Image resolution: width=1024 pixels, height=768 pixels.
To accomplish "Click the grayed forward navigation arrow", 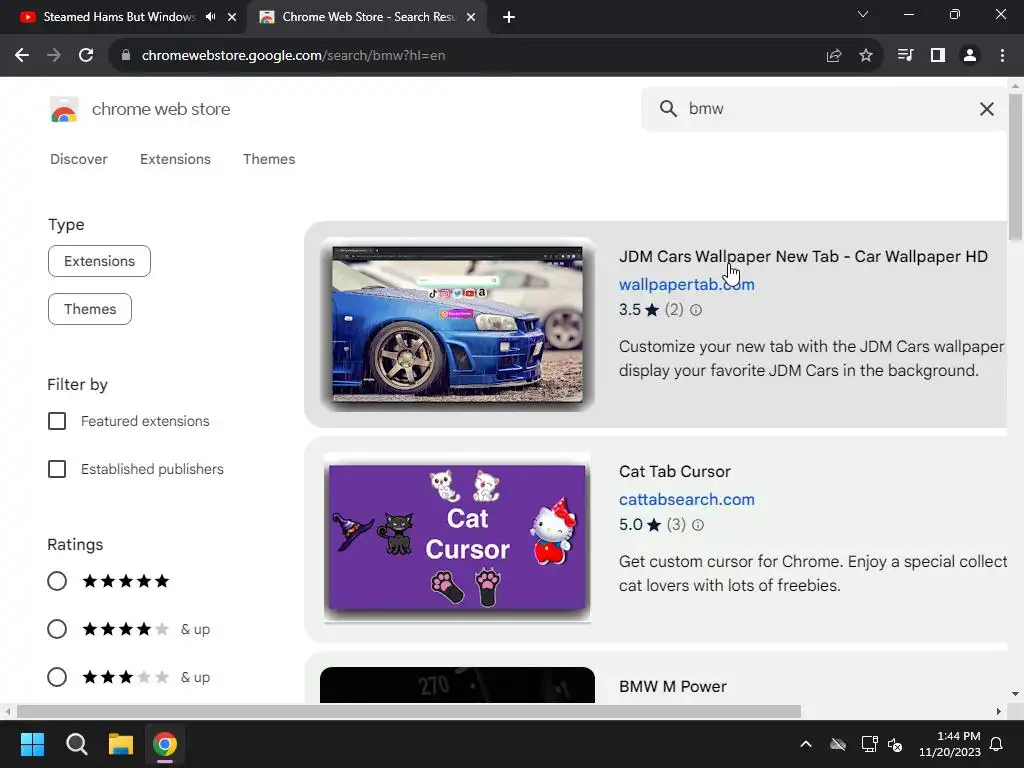I will (x=54, y=56).
